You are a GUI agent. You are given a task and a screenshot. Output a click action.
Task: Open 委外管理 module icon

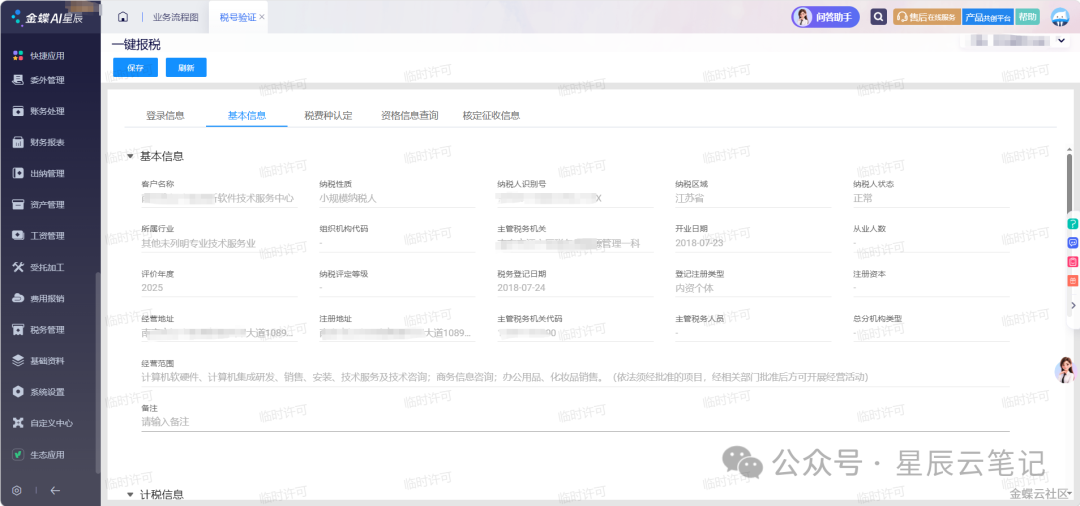point(19,80)
